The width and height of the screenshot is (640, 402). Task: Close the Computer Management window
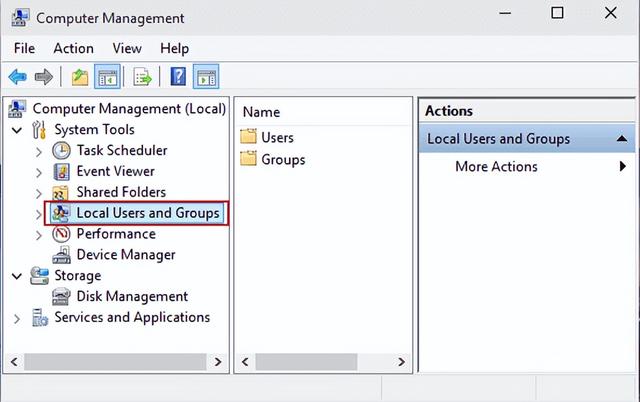click(611, 13)
